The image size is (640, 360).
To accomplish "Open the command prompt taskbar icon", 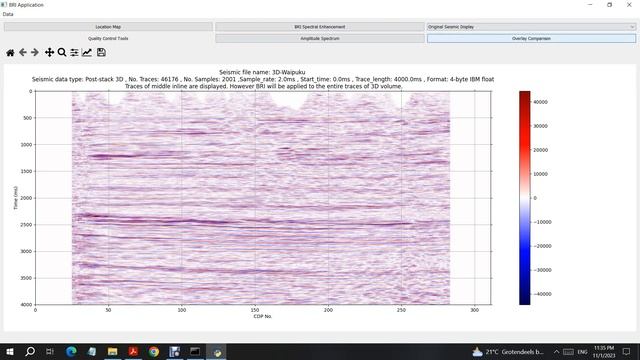I will (x=195, y=351).
